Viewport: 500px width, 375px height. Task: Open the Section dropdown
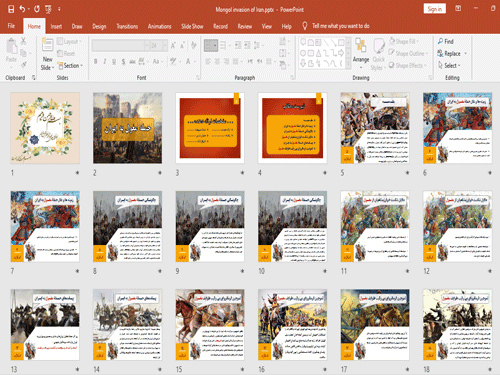(x=71, y=66)
